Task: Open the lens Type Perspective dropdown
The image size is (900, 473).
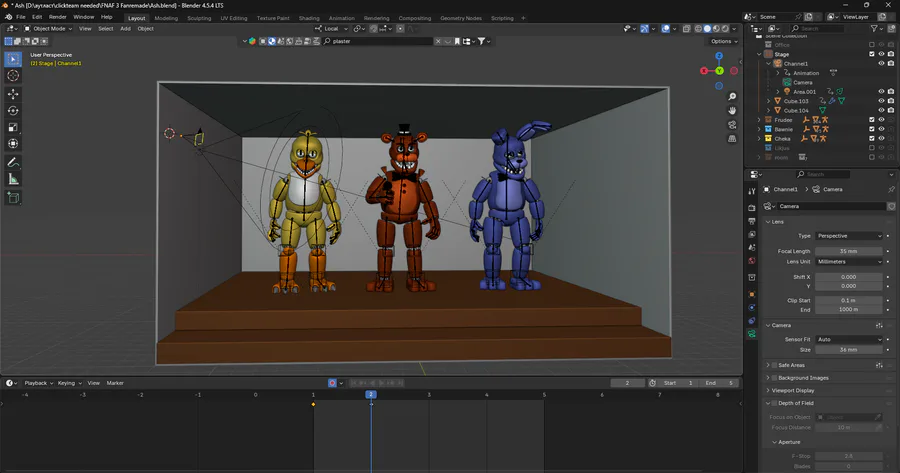Action: pyautogui.click(x=849, y=236)
